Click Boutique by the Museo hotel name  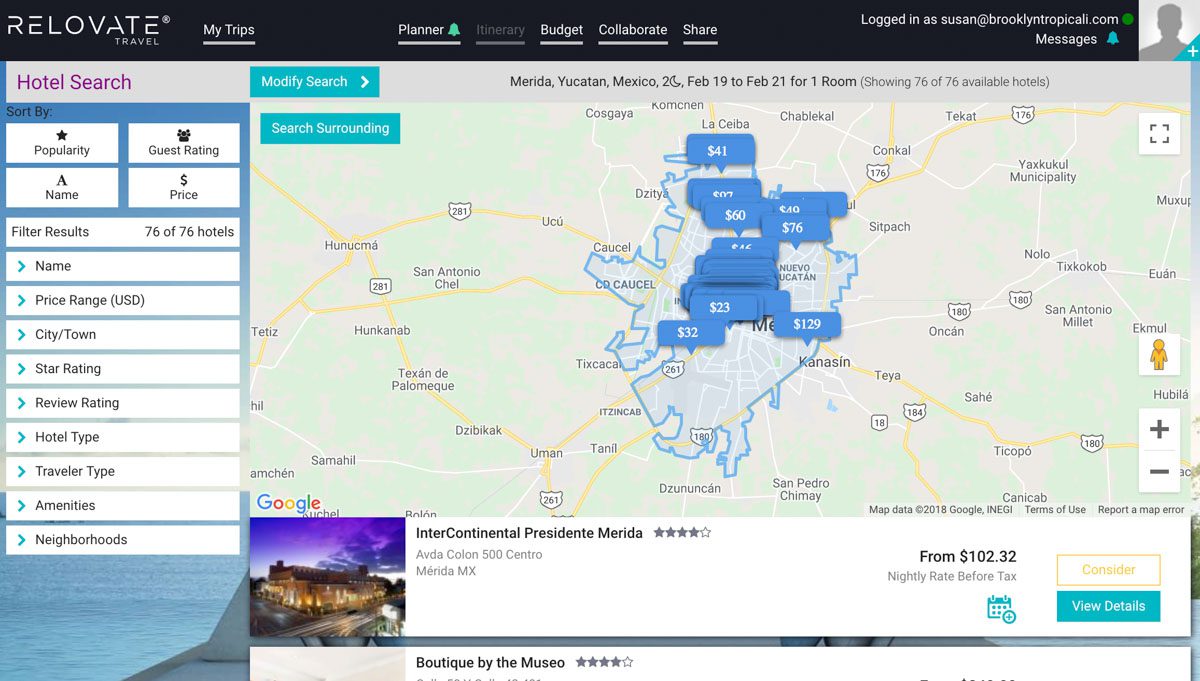pyautogui.click(x=490, y=663)
